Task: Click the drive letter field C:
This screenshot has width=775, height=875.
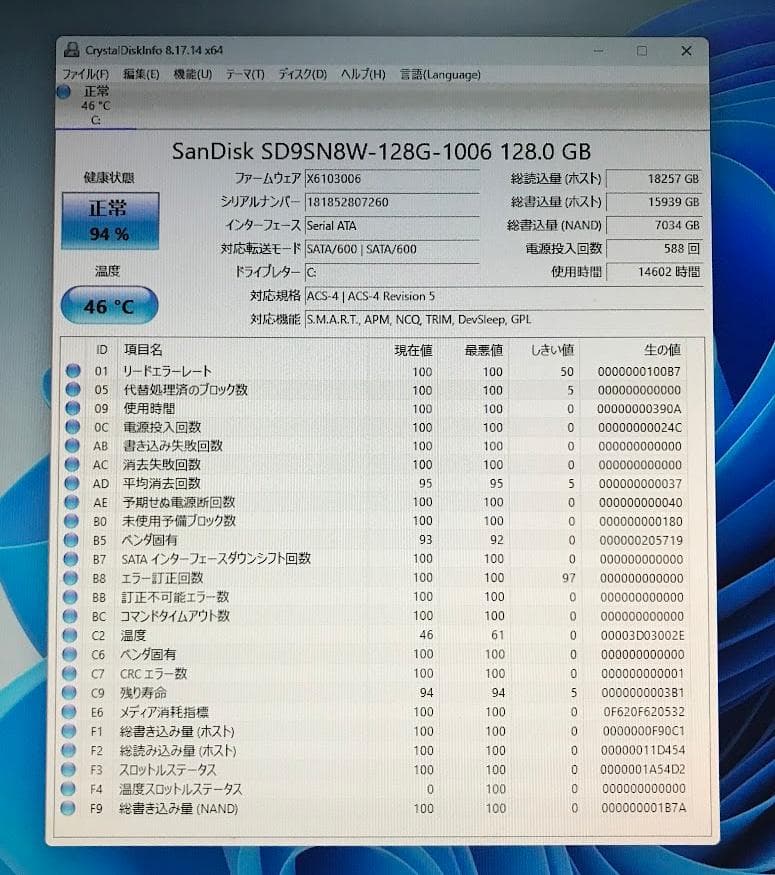Action: point(392,272)
